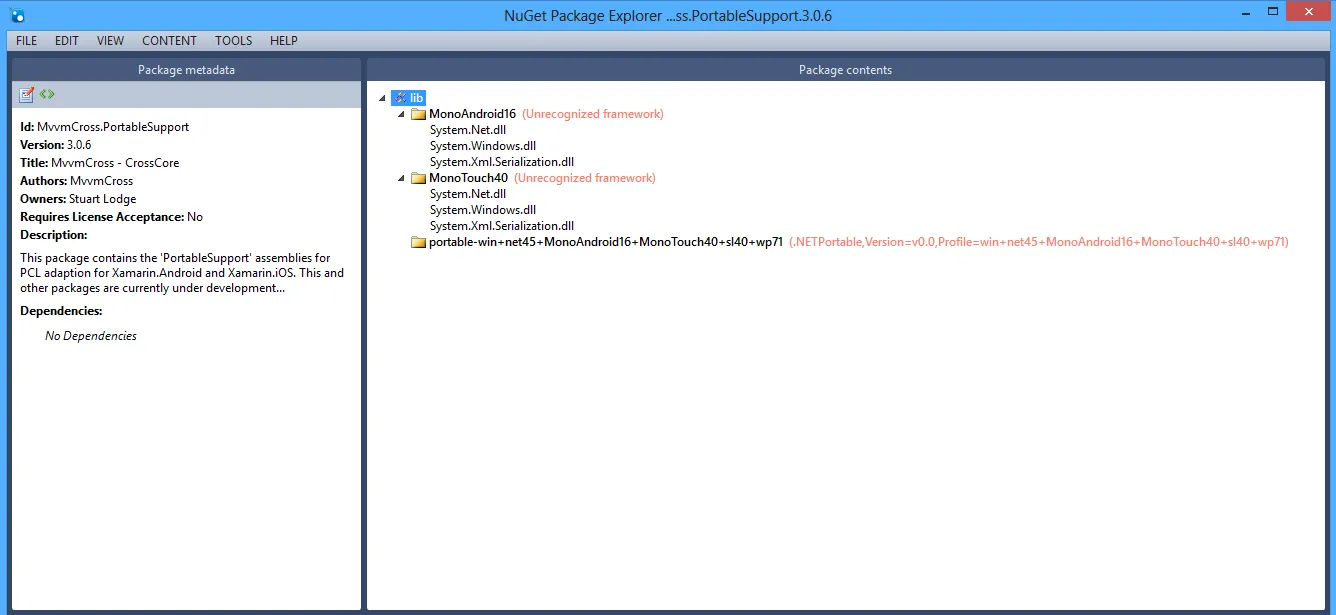1336x615 pixels.
Task: Click the Package contents panel header
Action: [x=845, y=70]
